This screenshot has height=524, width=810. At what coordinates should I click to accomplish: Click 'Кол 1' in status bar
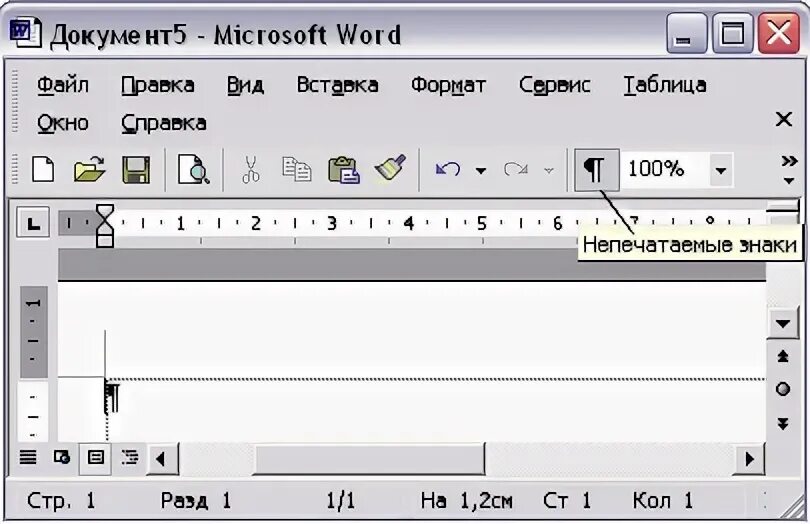tap(662, 501)
